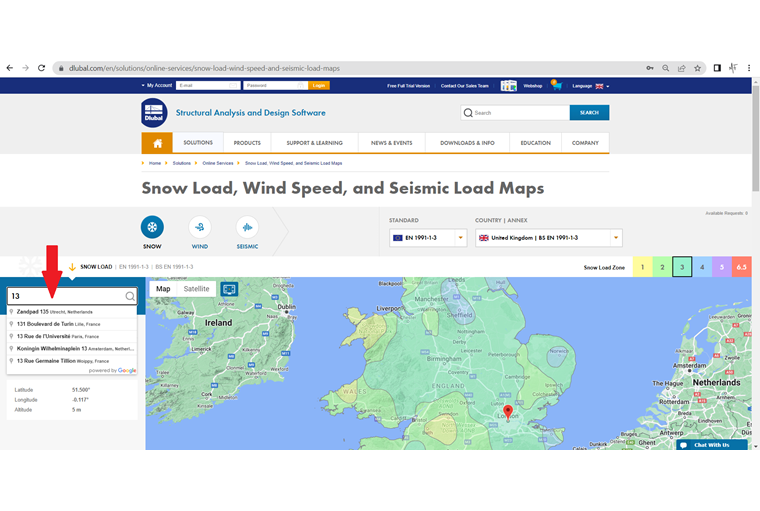The width and height of the screenshot is (760, 511).
Task: Open the Education menu
Action: click(x=536, y=143)
